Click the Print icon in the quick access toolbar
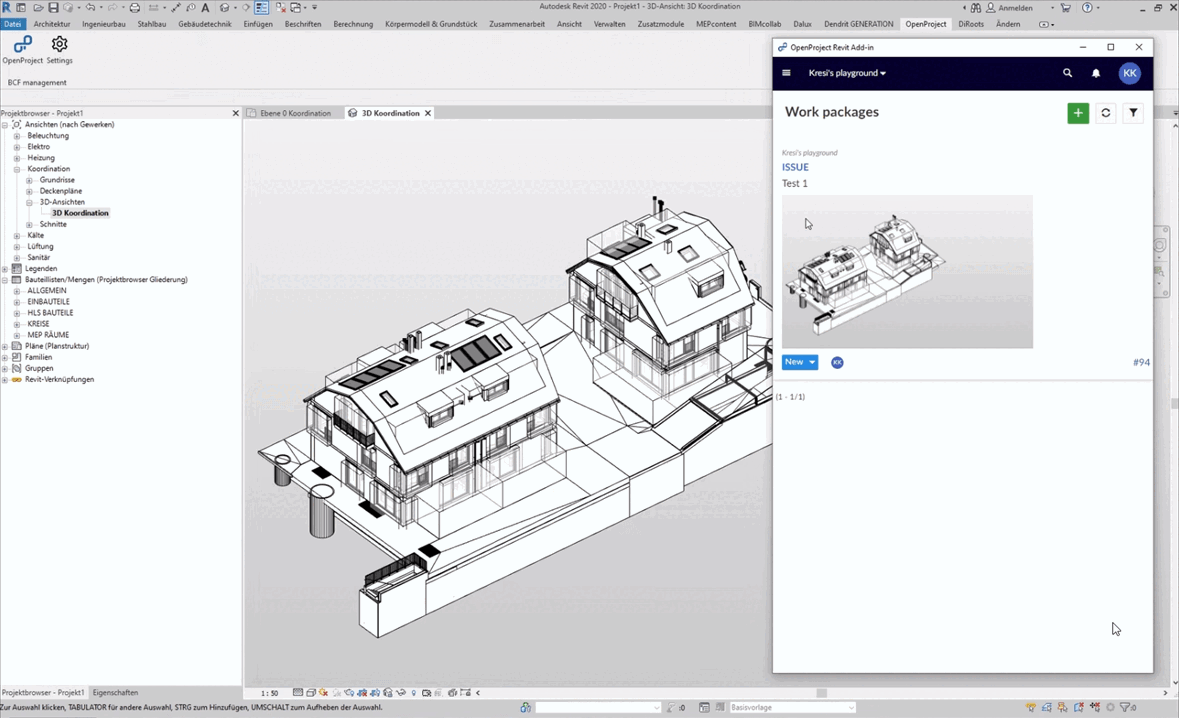The width and height of the screenshot is (1179, 718). pyautogui.click(x=133, y=7)
